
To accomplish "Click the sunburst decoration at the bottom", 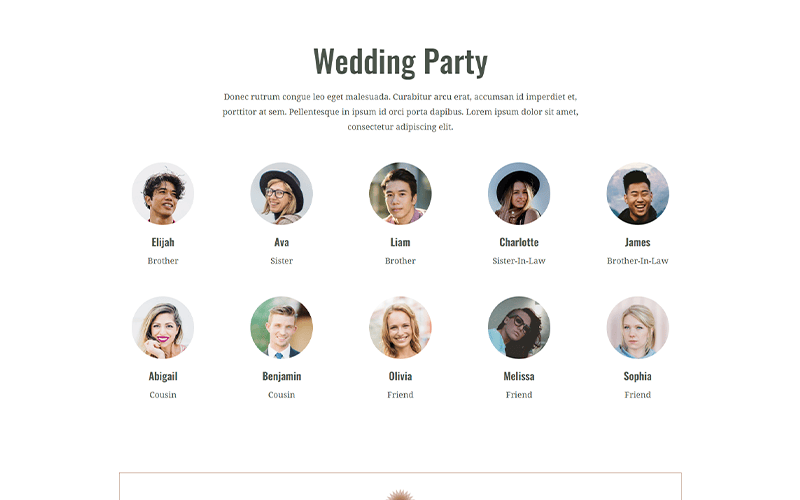I will (400, 495).
